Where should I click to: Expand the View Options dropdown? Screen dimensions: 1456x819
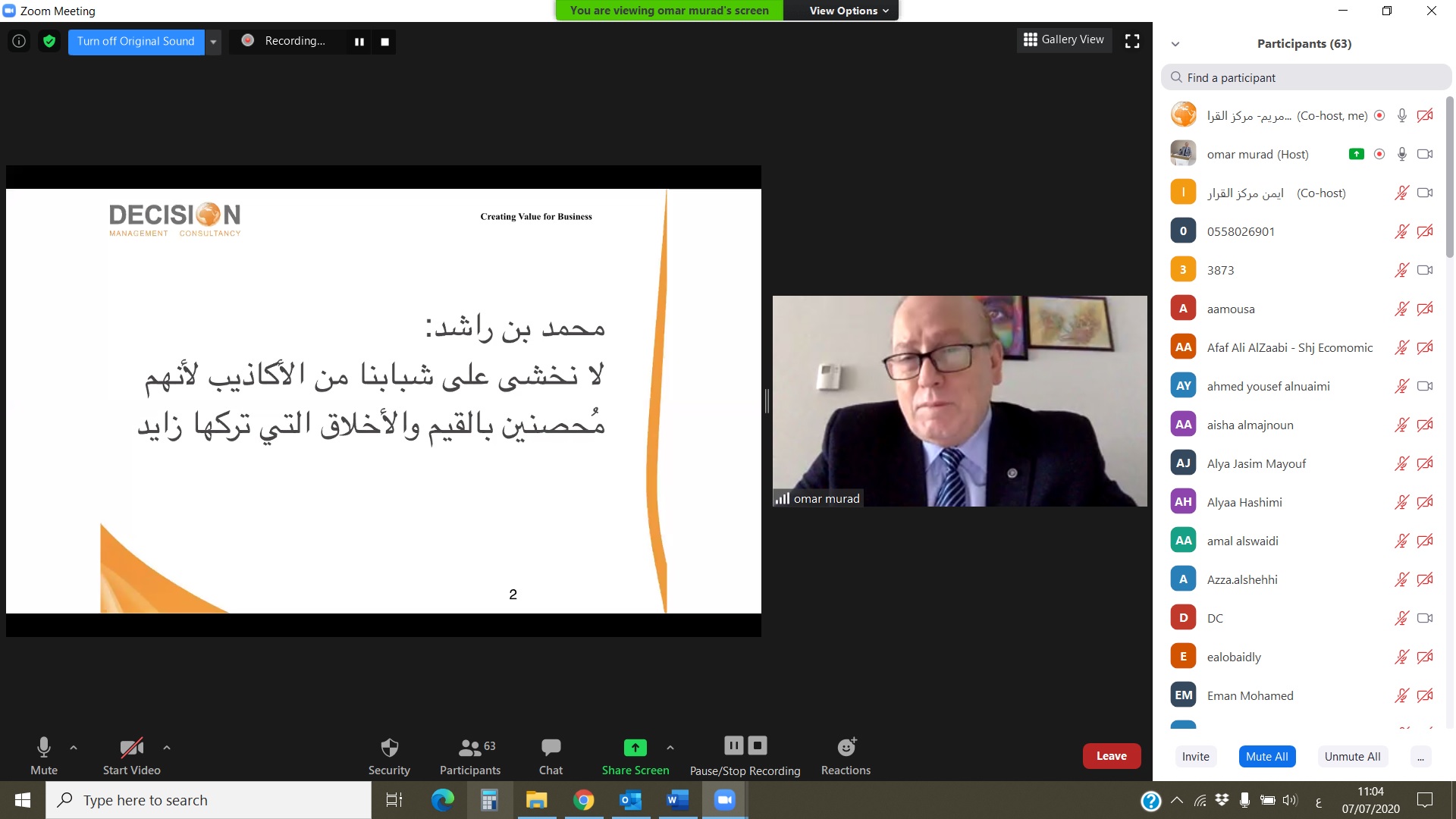point(848,11)
